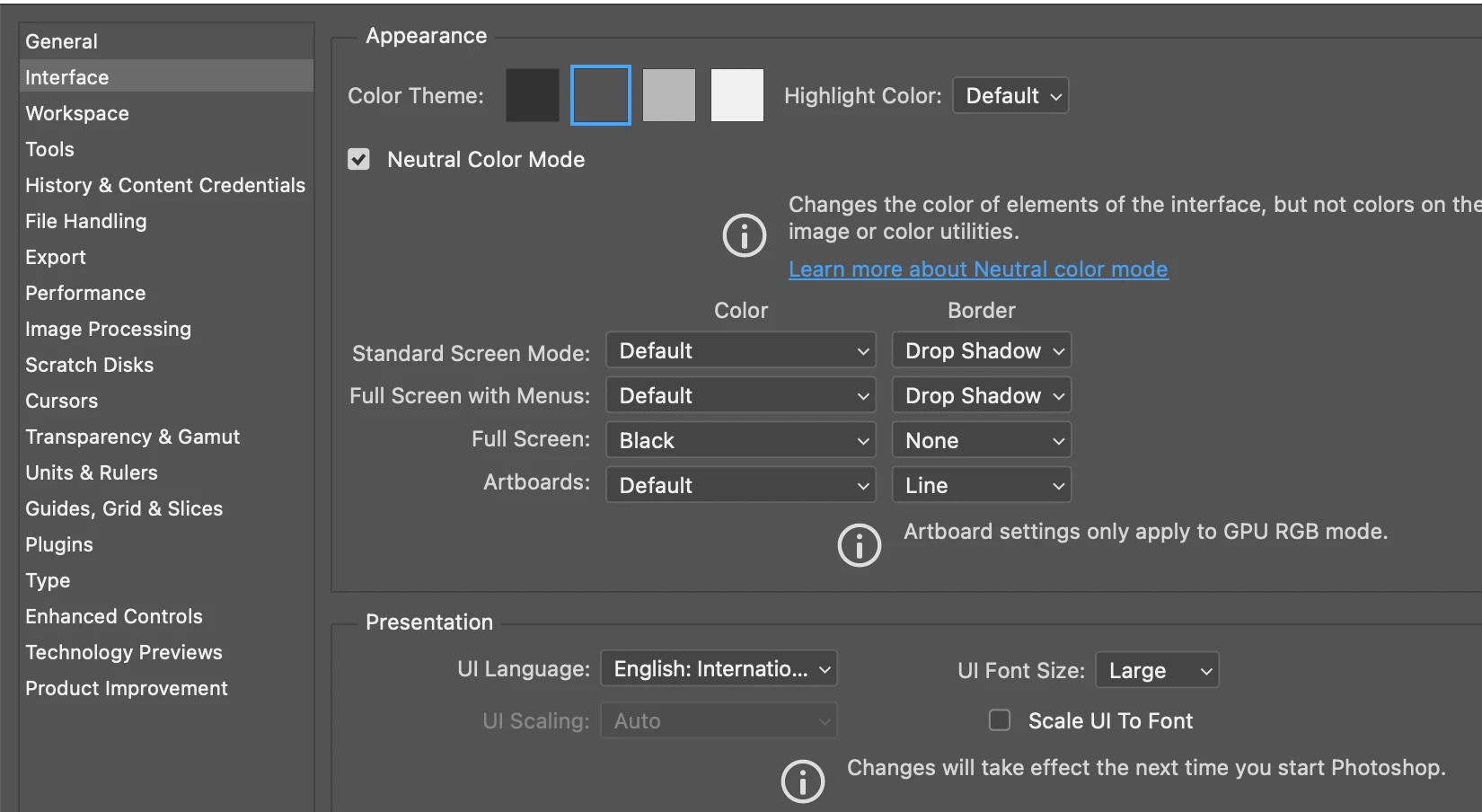1482x812 pixels.
Task: Expand the UI Language dropdown
Action: [719, 669]
